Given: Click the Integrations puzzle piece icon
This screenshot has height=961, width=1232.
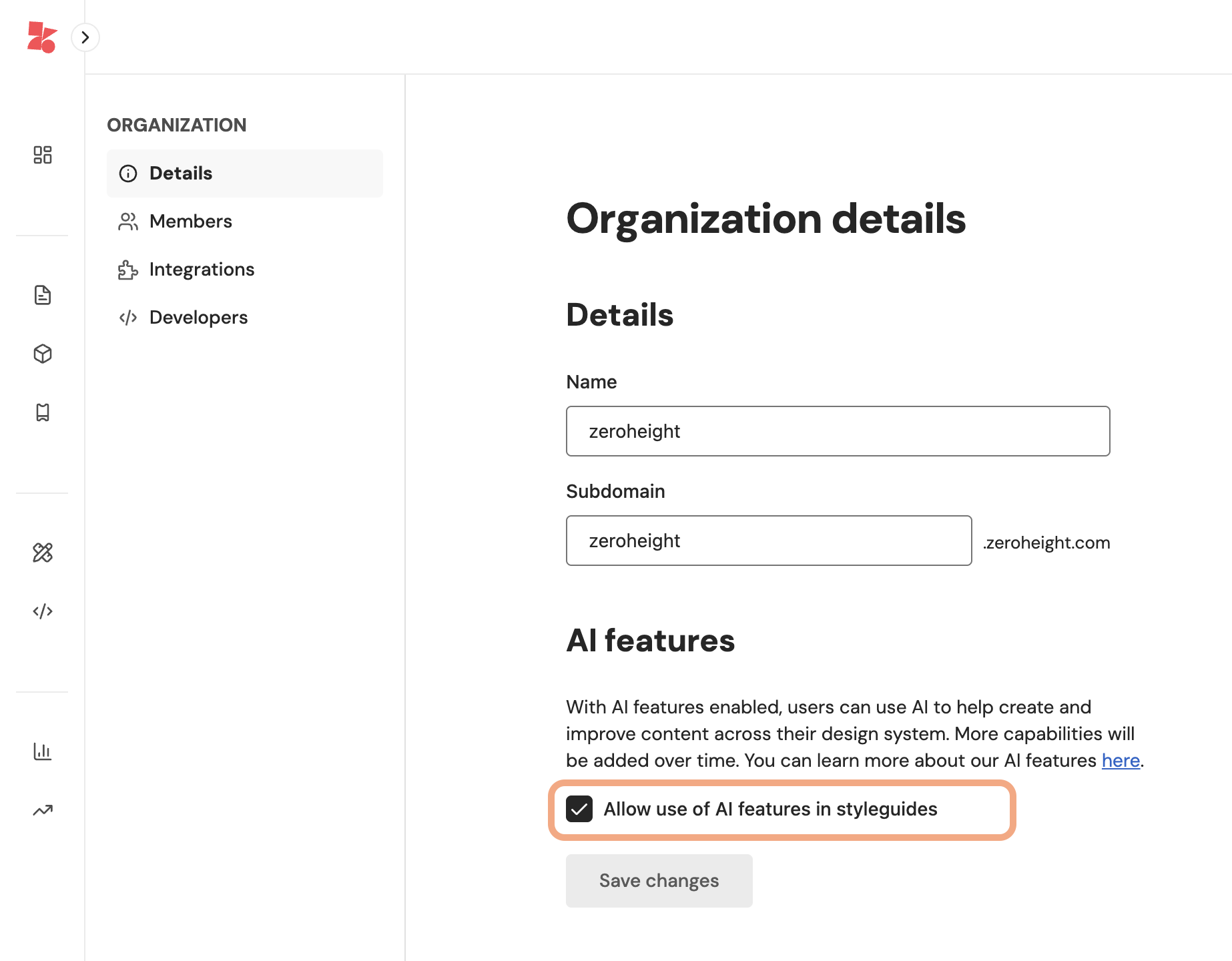Looking at the screenshot, I should point(128,270).
